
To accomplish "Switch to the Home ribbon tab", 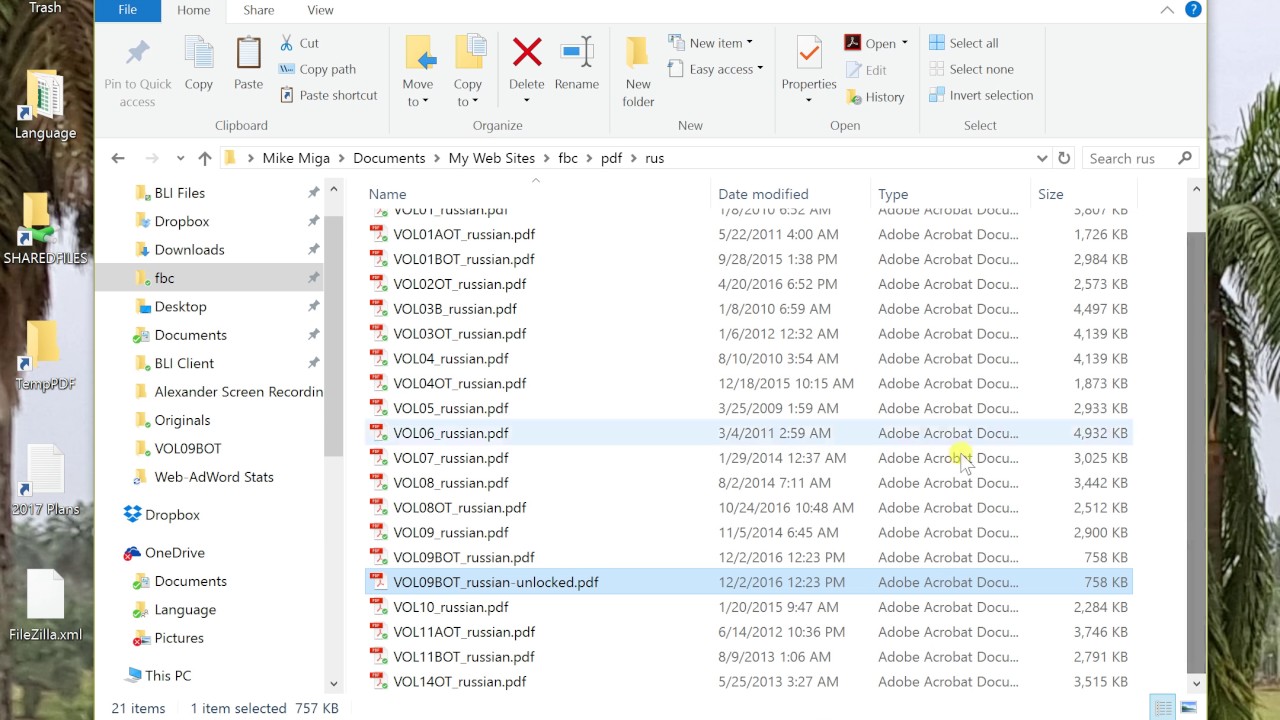I will click(x=193, y=10).
